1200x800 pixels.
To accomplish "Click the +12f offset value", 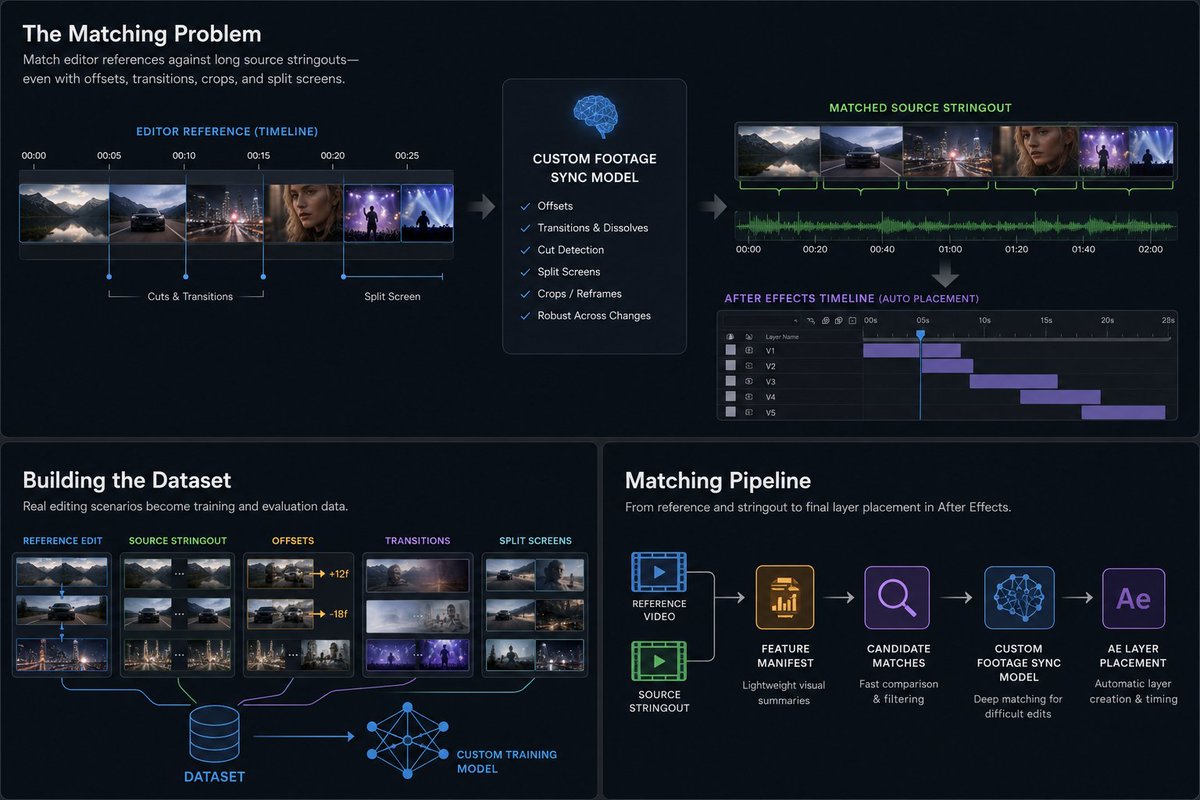I will click(337, 574).
